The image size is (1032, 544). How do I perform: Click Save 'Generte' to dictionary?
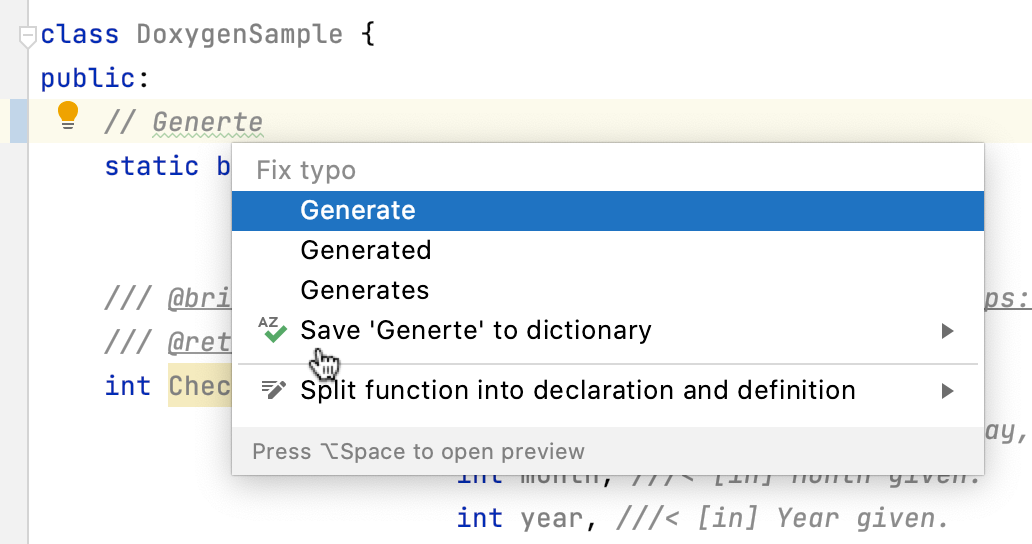coord(475,330)
